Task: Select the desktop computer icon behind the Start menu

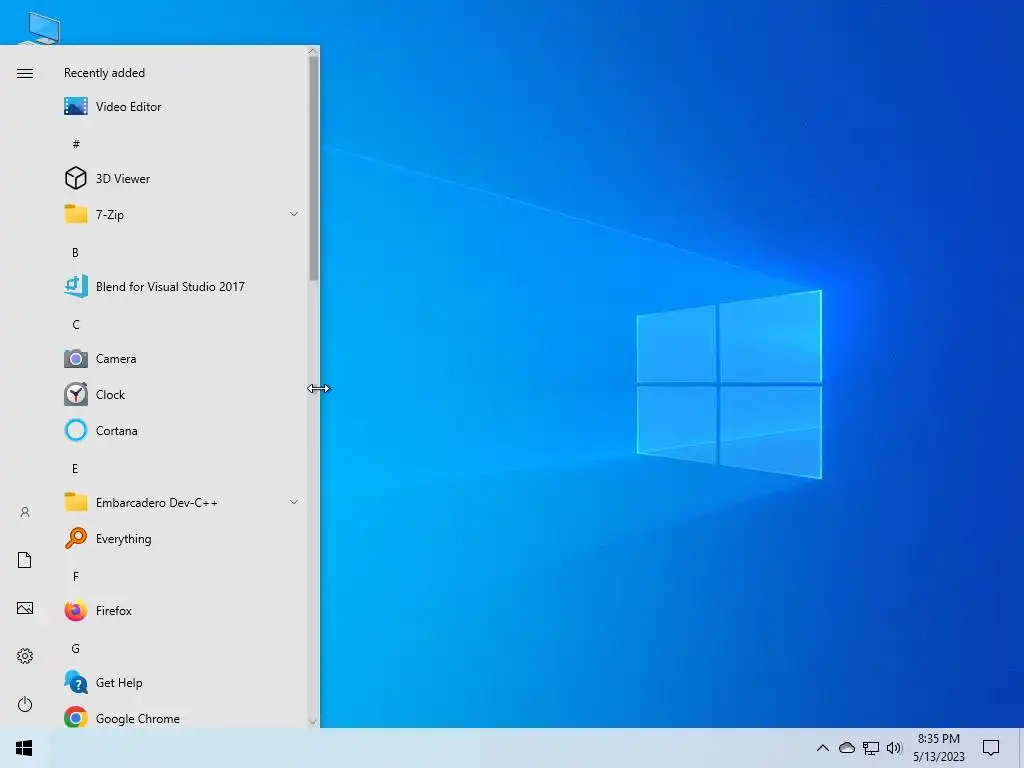Action: pyautogui.click(x=42, y=27)
